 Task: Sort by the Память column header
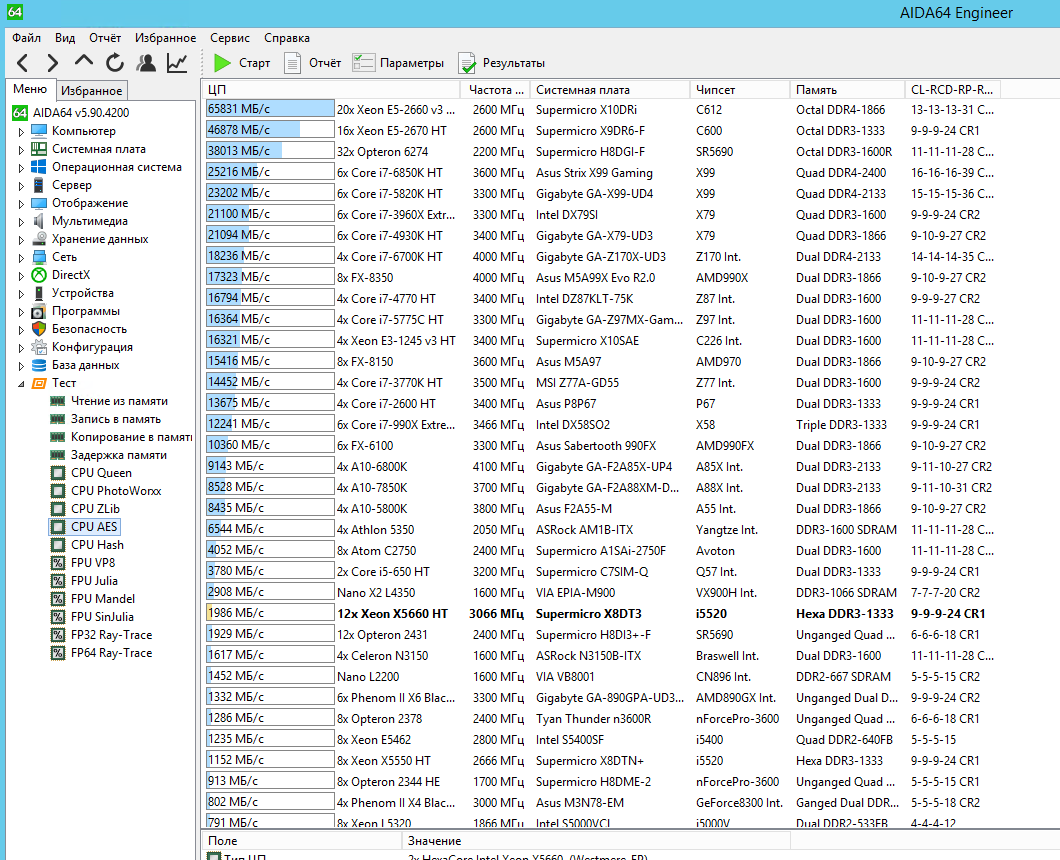click(x=848, y=89)
